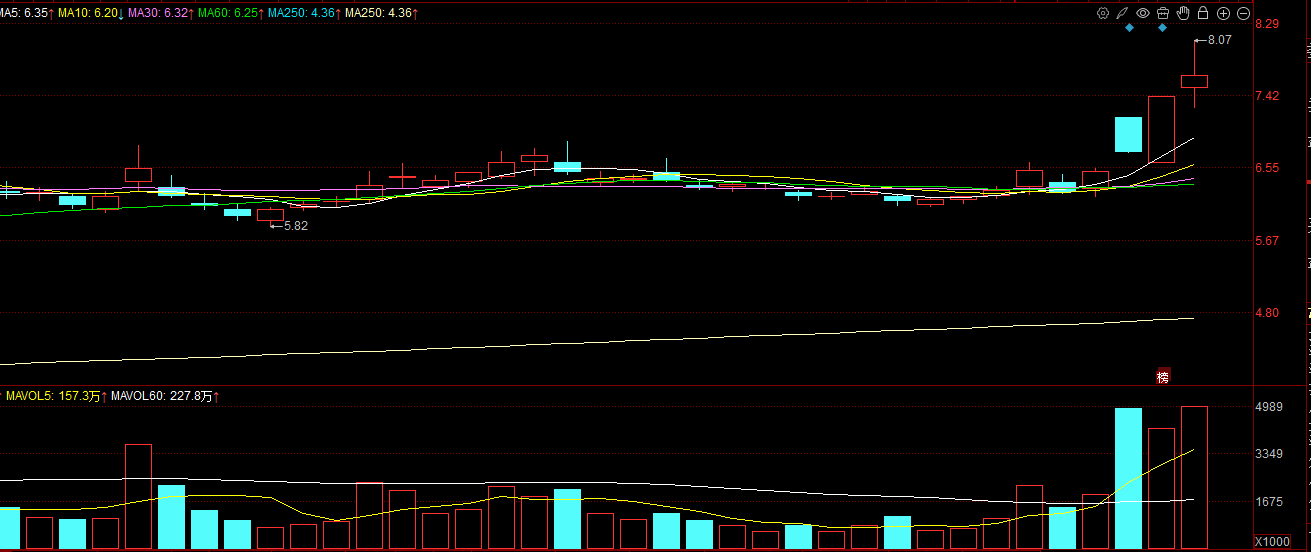Select the latest candlestick near 8.07
The image size is (1311, 552).
click(1194, 80)
